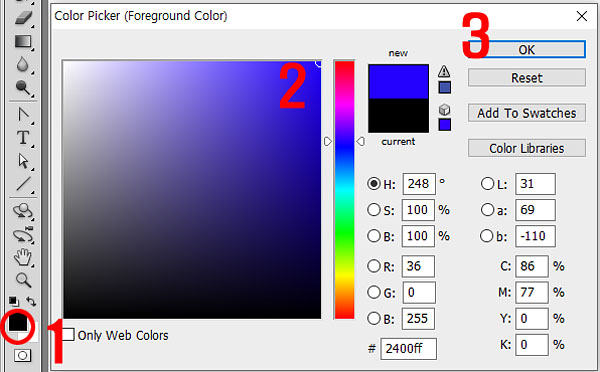Select the Eraser tool
The height and width of the screenshot is (372, 600).
23,17
